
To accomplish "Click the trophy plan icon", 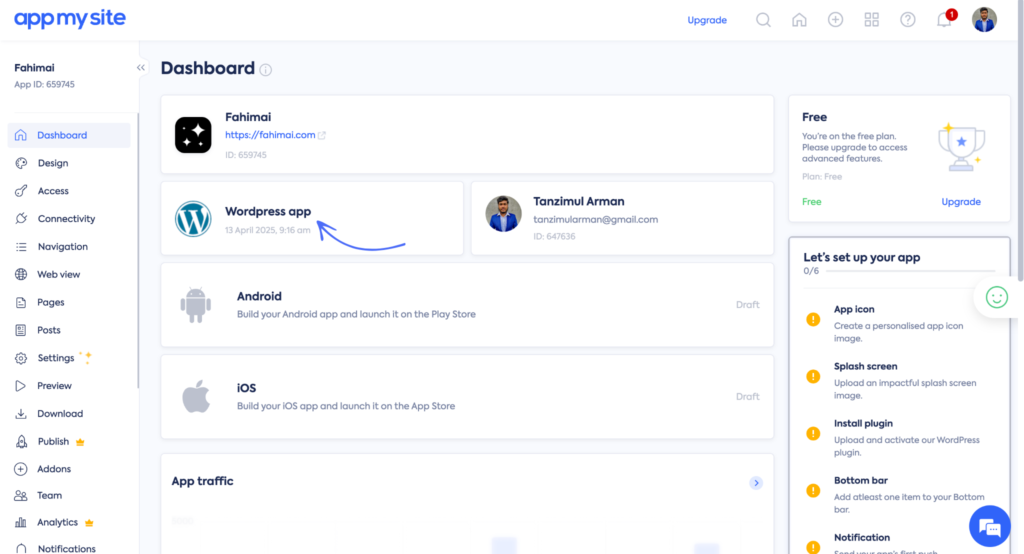I will [x=961, y=146].
